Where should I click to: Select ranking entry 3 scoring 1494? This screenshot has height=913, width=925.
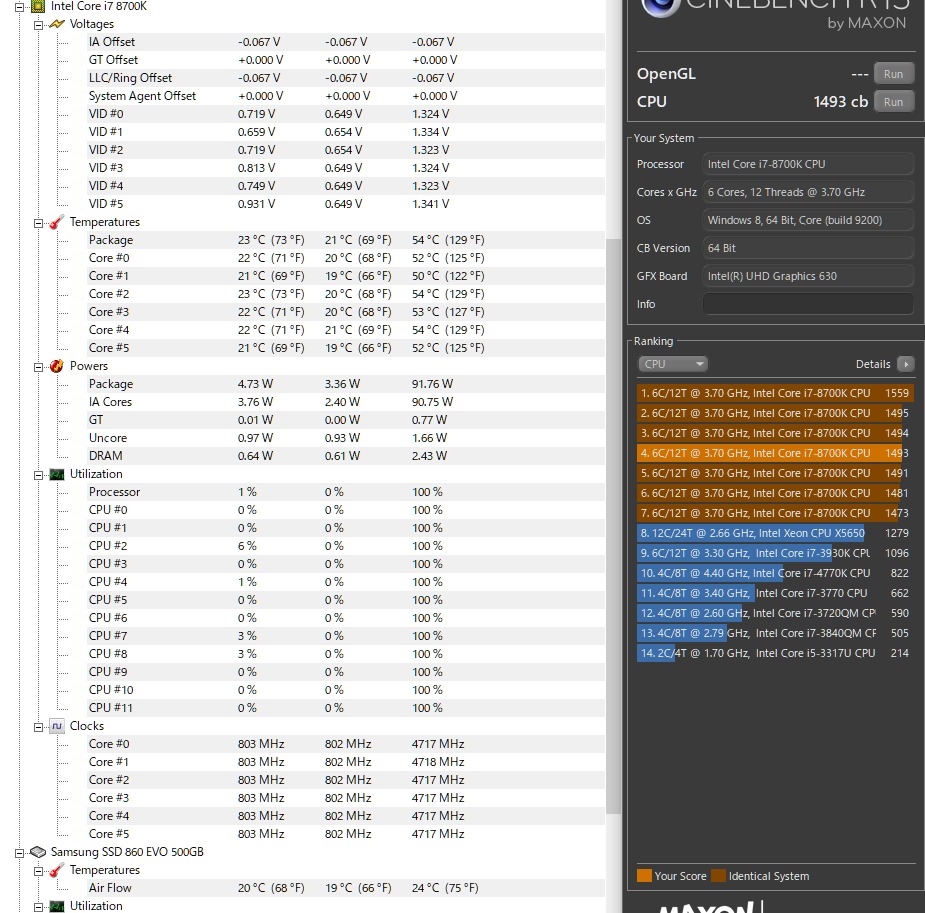[775, 433]
